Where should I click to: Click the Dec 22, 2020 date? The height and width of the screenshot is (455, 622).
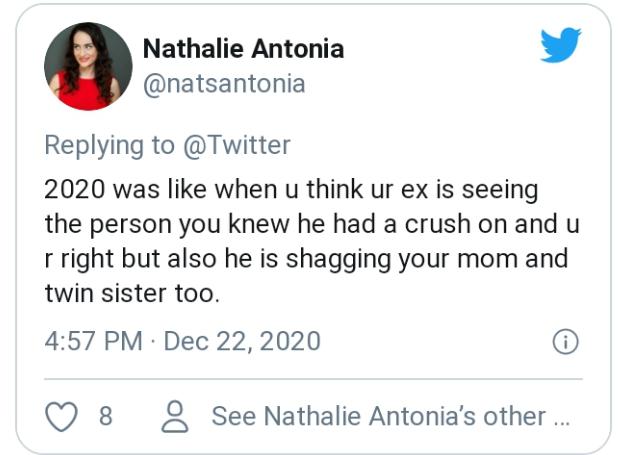(242, 341)
